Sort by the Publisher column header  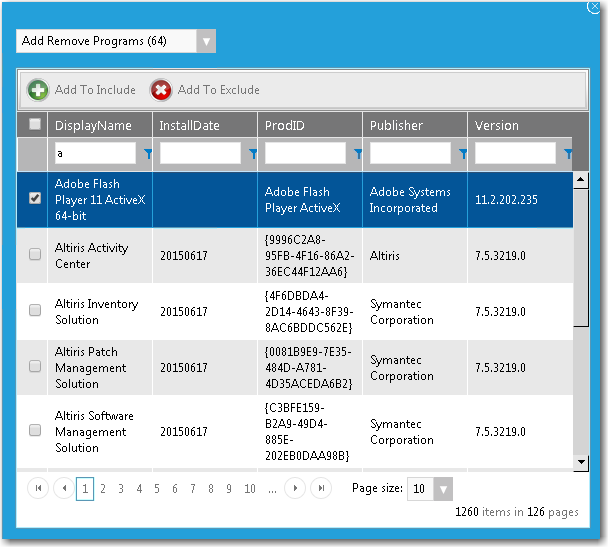397,126
